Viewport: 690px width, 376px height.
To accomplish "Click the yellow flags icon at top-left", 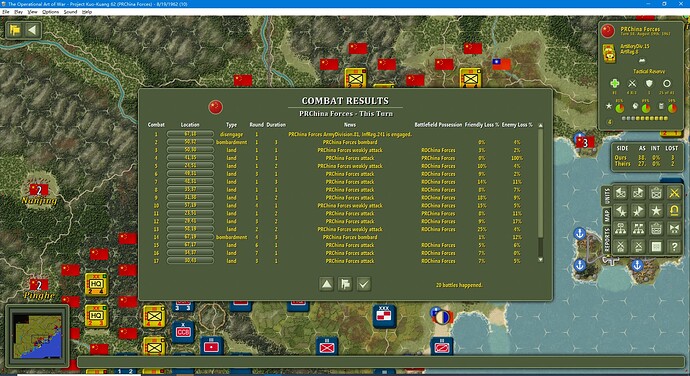I will pos(15,30).
